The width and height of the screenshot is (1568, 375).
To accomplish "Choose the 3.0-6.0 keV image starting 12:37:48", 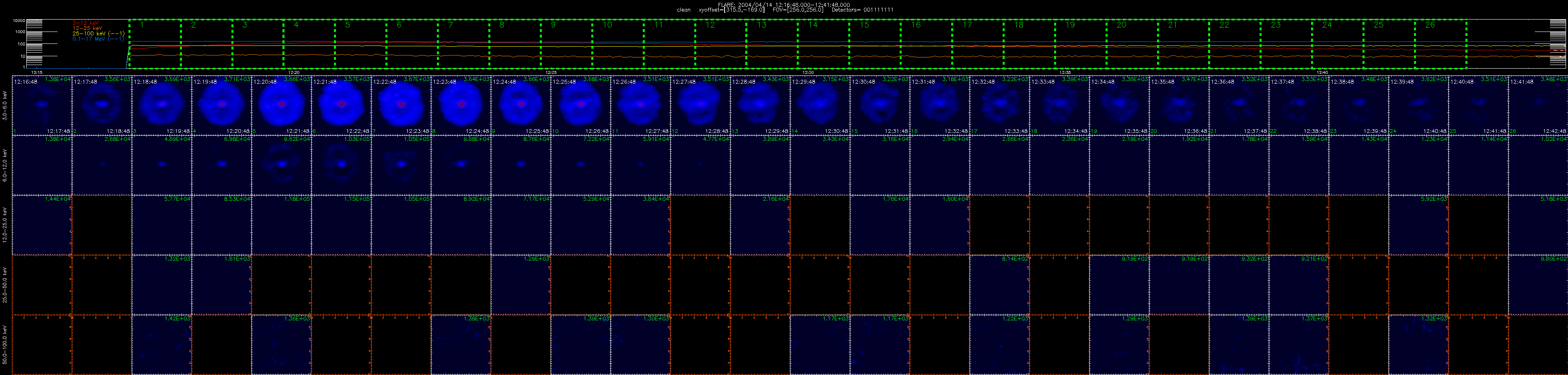I will click(x=1298, y=105).
